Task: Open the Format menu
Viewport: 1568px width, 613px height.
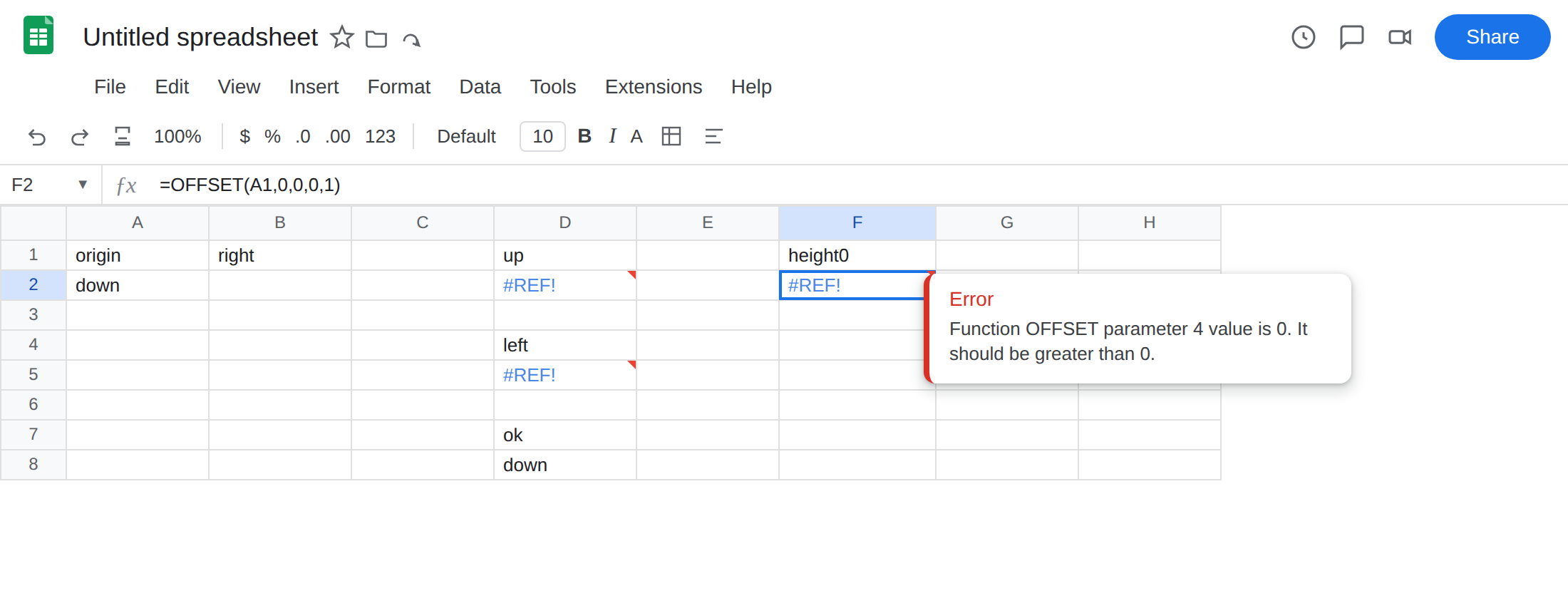Action: 398,87
